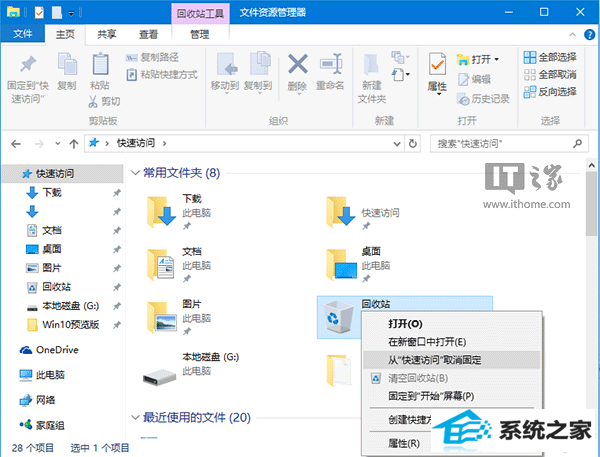The width and height of the screenshot is (600, 457).
Task: Select OneDrive in the navigation pane
Action: 56,350
